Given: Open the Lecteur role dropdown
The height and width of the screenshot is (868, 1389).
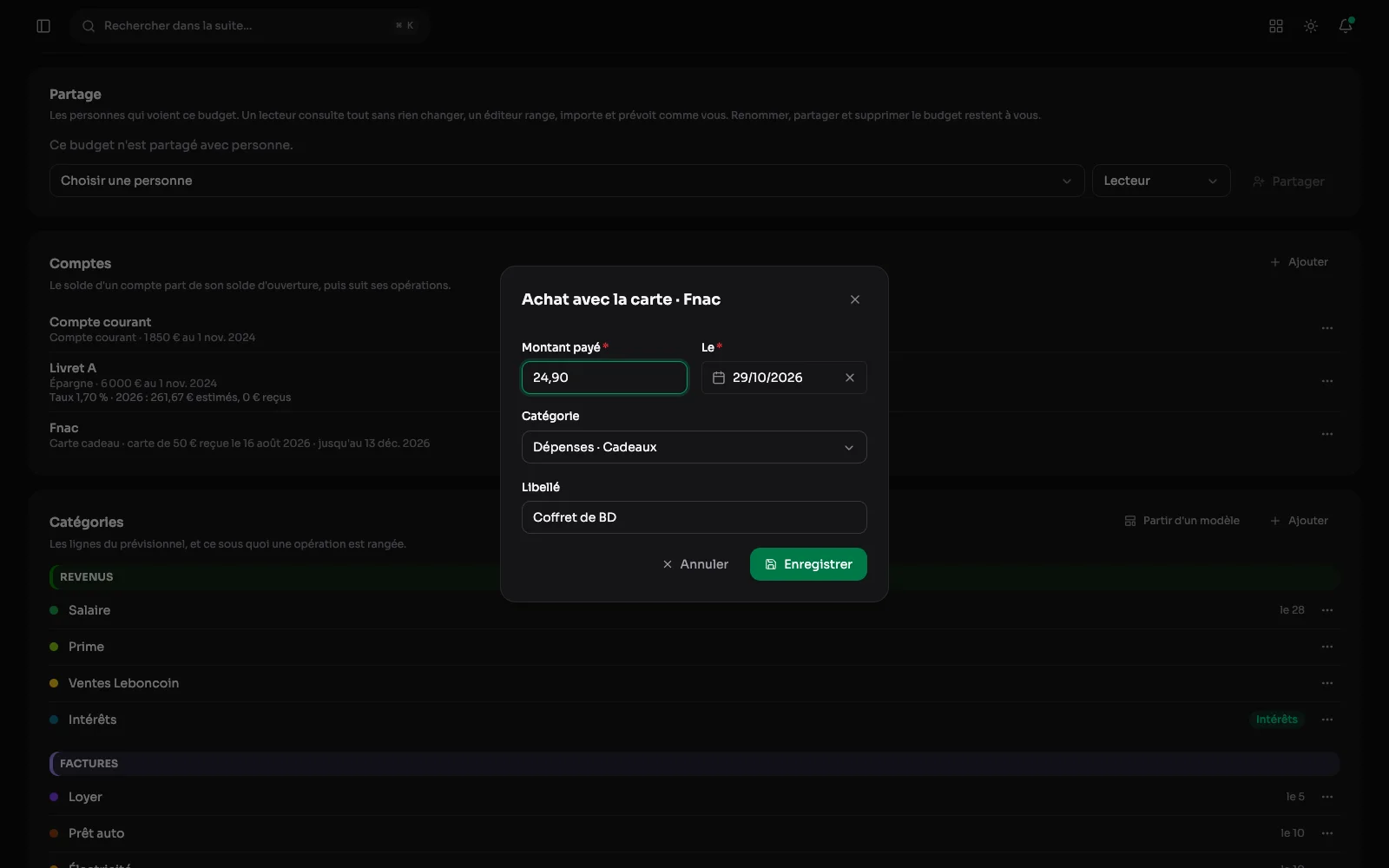Looking at the screenshot, I should (x=1161, y=181).
